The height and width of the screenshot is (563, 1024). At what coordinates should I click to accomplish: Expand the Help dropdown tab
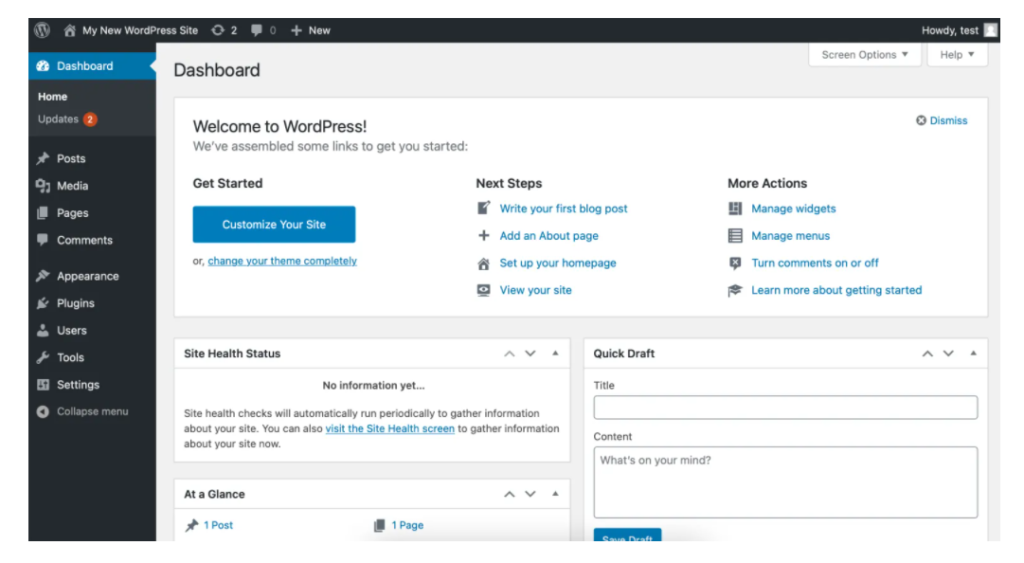[x=957, y=55]
